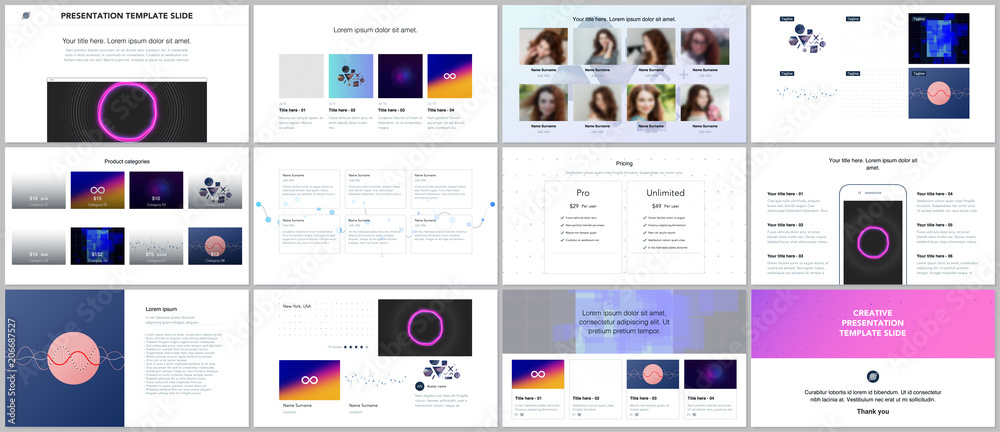Open bottom card Title here - 04 with purple sphere
Screen dimensions: 1000x432
tap(710, 389)
